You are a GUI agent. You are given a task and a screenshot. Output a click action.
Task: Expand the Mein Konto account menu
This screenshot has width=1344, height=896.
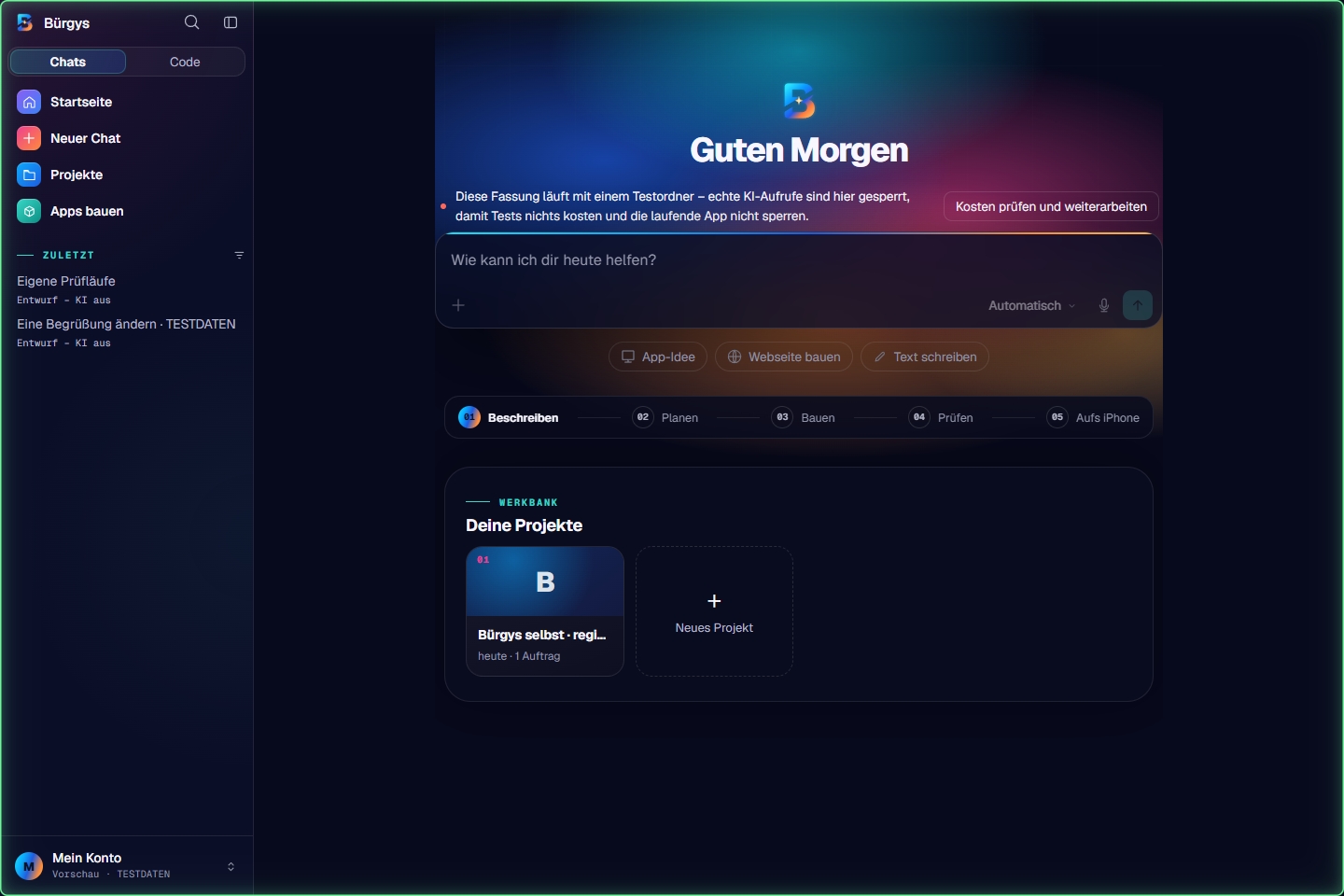[x=127, y=866]
